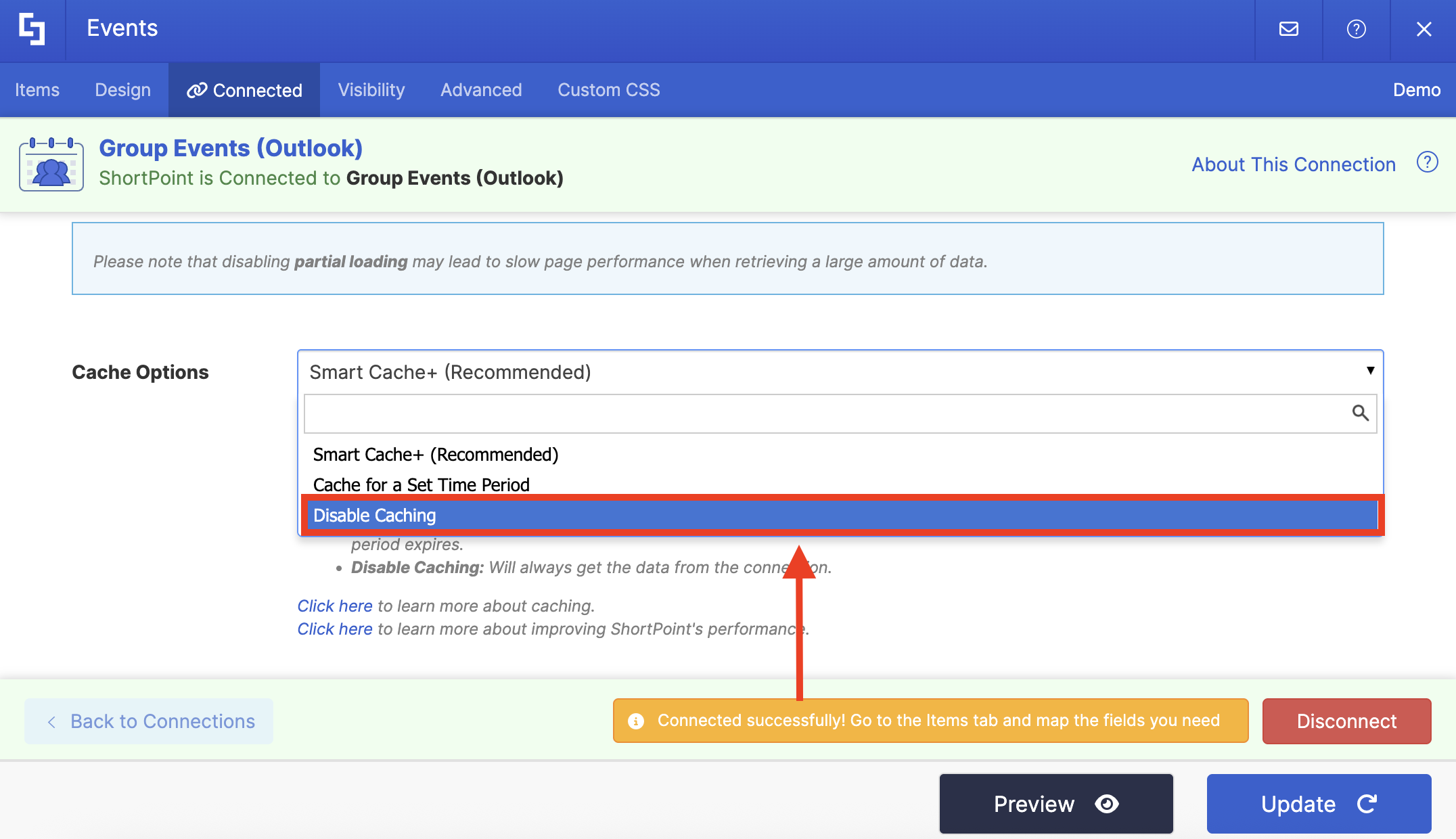
Task: Click info icon in success notification
Action: coord(636,721)
